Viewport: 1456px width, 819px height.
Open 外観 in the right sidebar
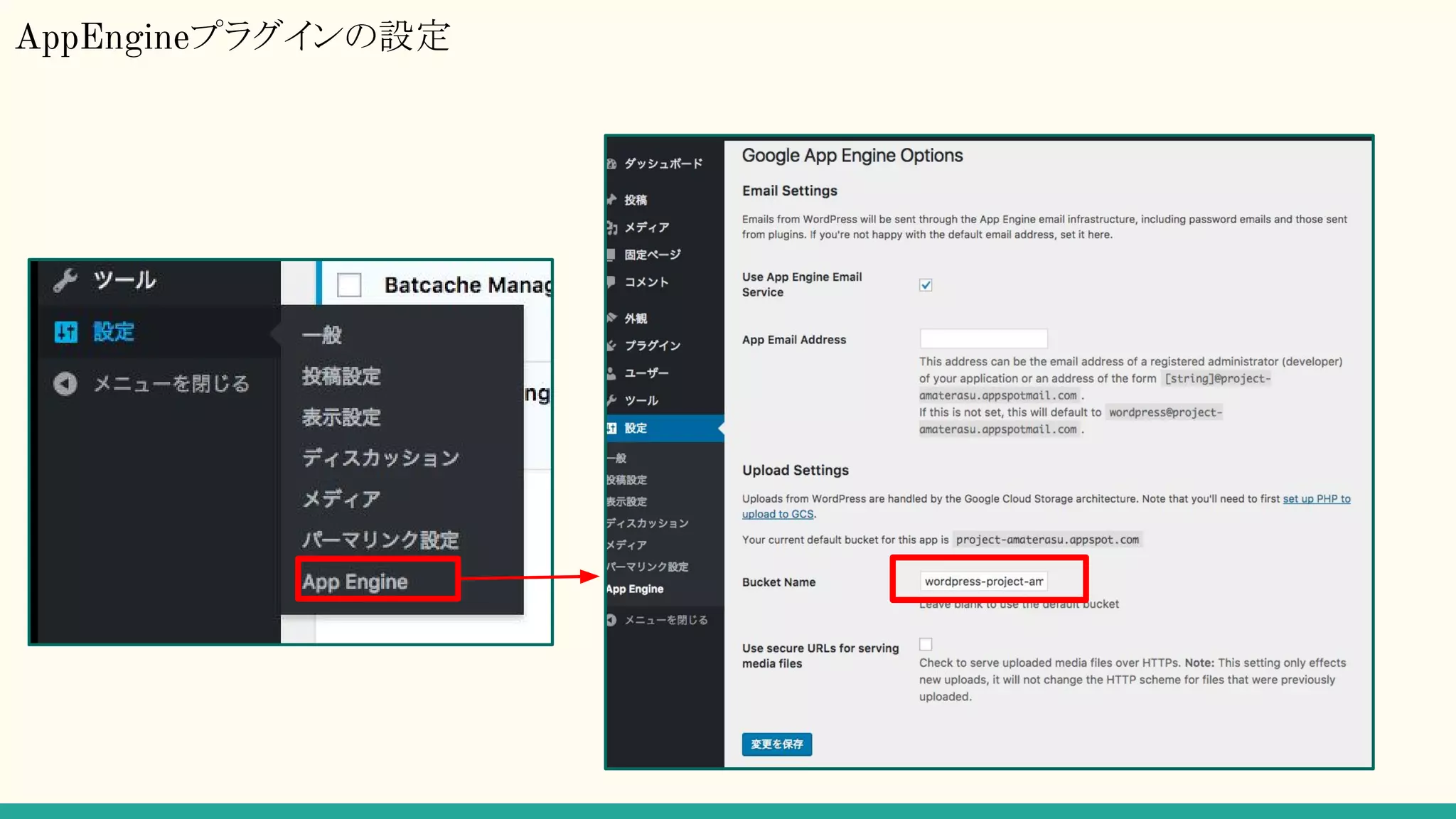(x=636, y=318)
